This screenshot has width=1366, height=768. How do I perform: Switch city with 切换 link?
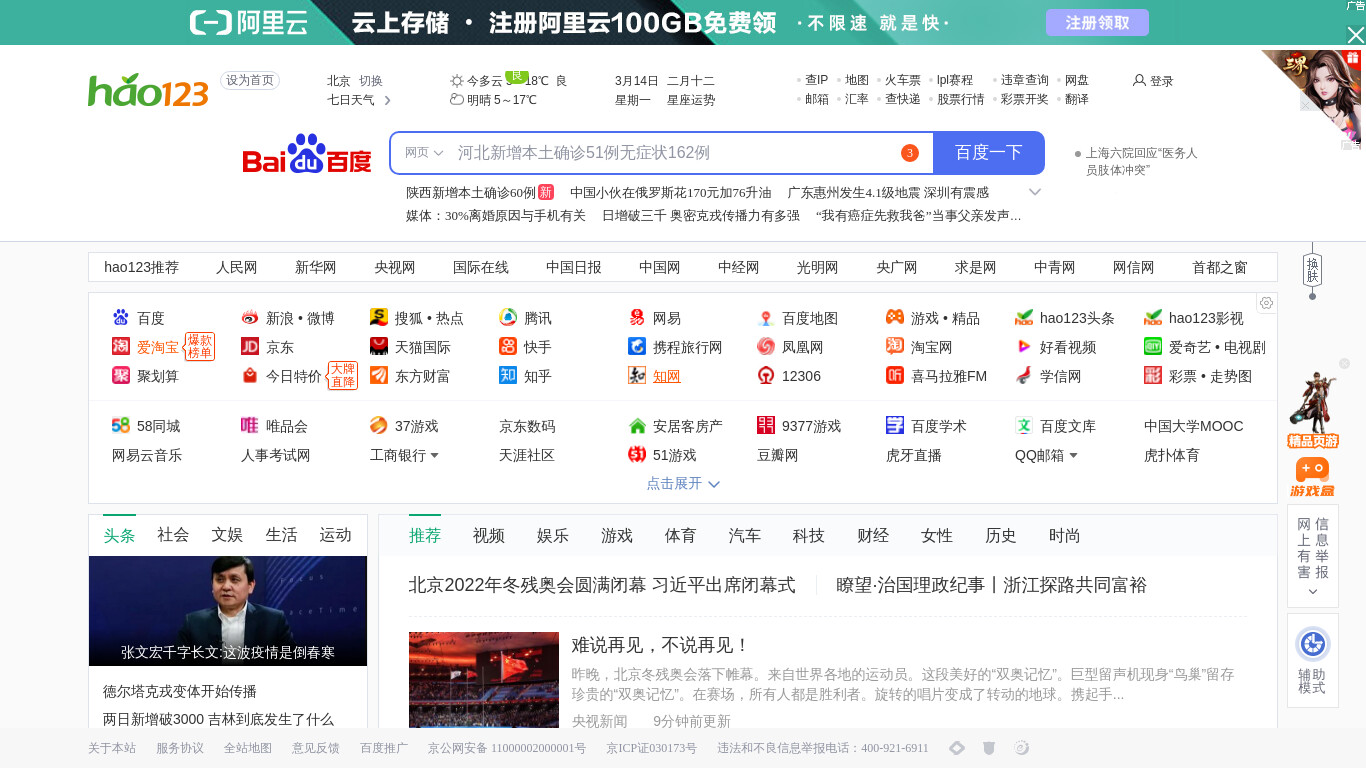coord(371,81)
